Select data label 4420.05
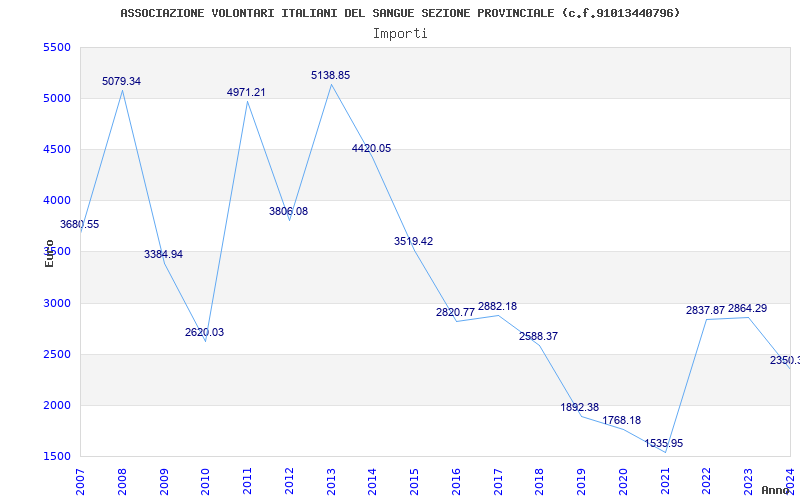The image size is (800, 500). [x=371, y=148]
